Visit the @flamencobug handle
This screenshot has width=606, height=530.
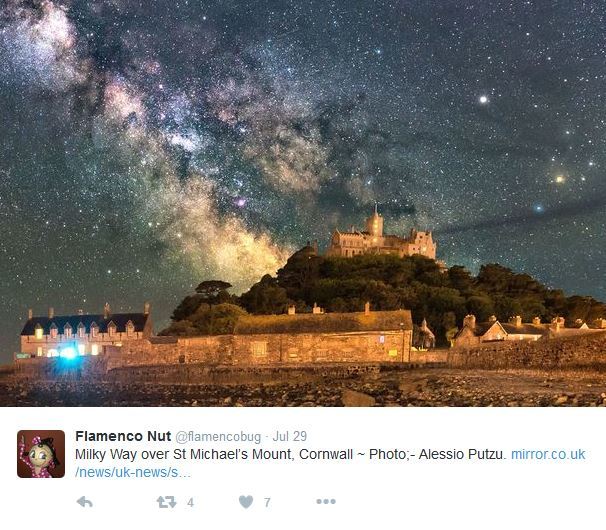[x=218, y=437]
